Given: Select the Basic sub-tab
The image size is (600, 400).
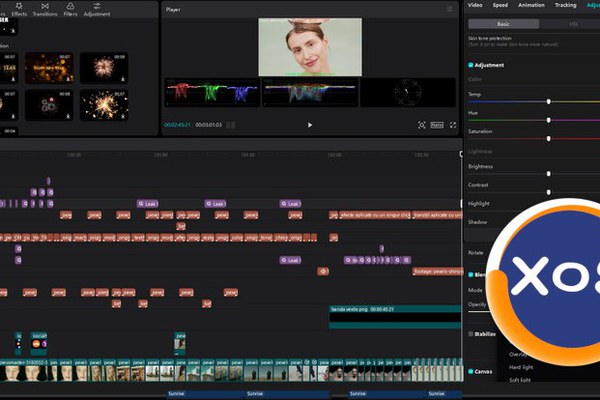Looking at the screenshot, I should click(504, 24).
